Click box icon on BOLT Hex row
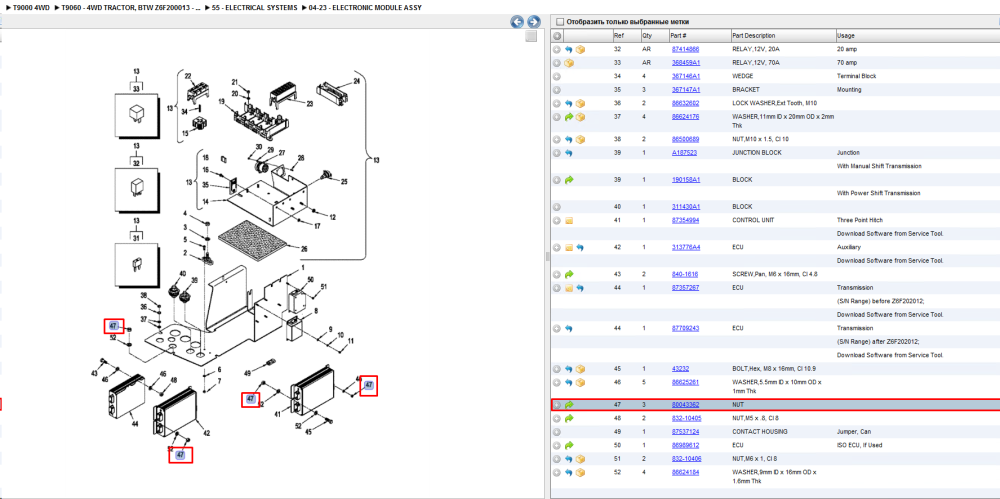The width and height of the screenshot is (1000, 499). 580,369
